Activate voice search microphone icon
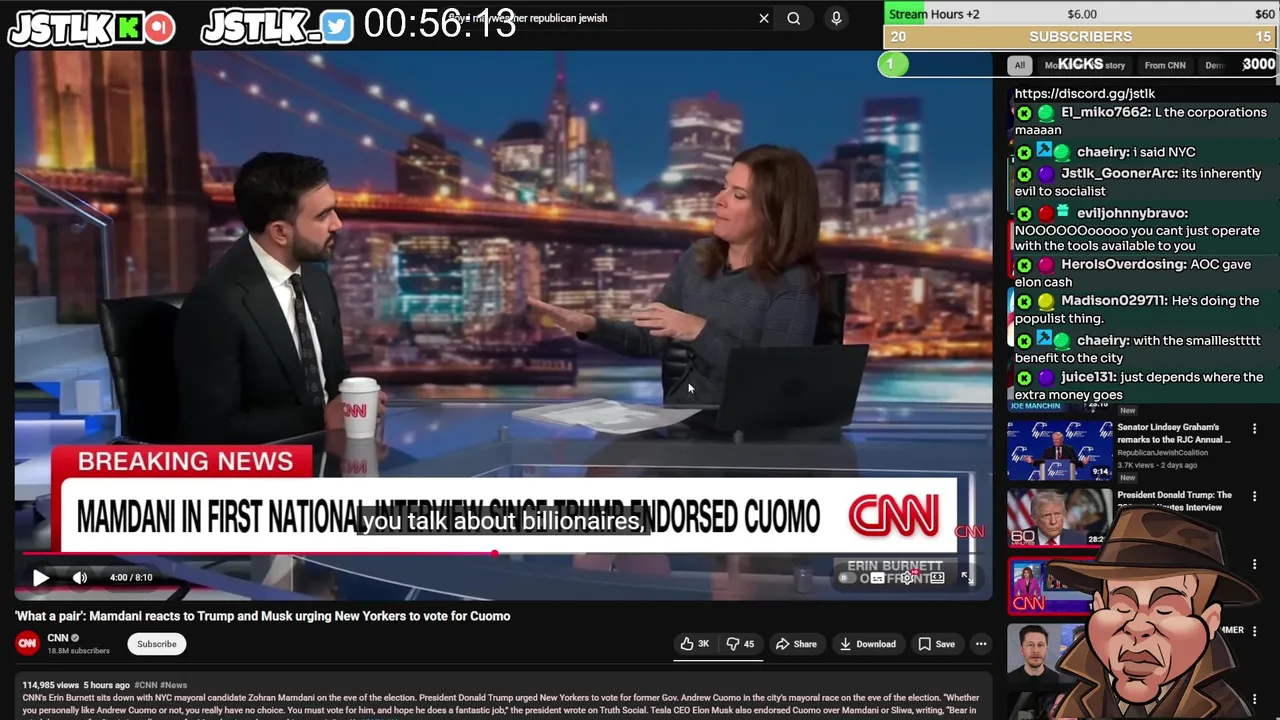Image resolution: width=1280 pixels, height=720 pixels. click(x=836, y=18)
